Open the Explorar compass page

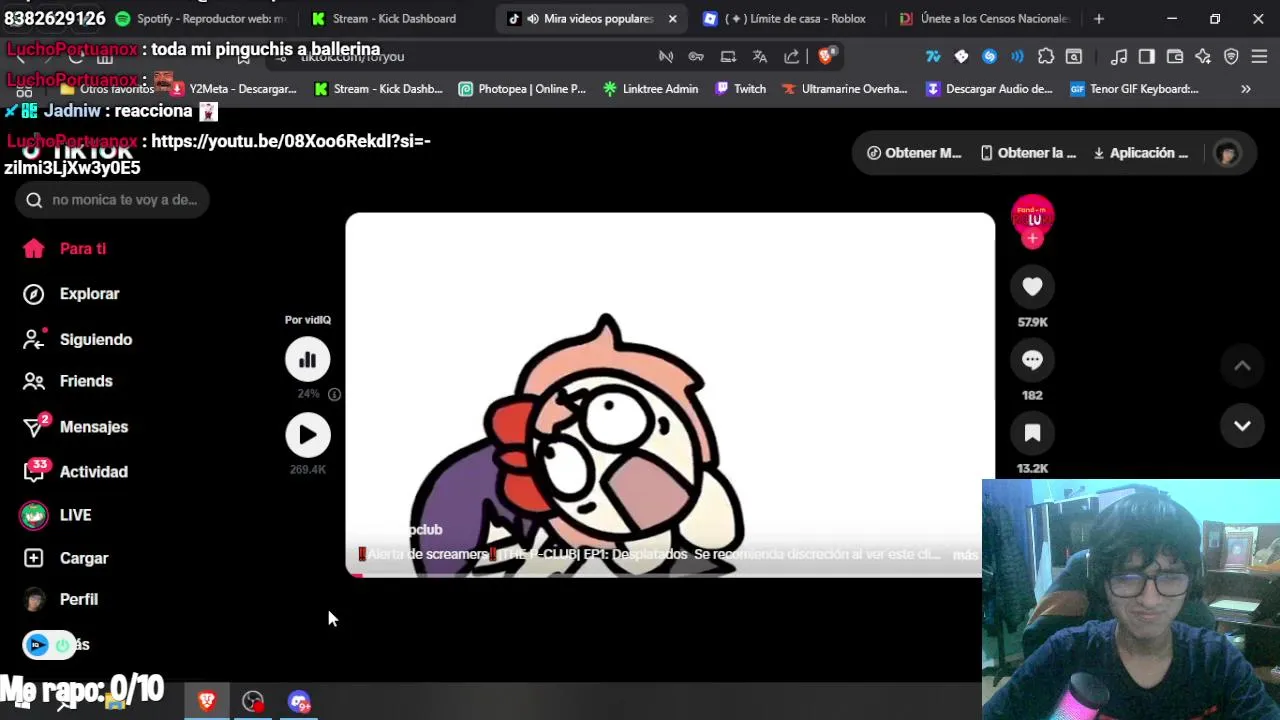pyautogui.click(x=72, y=294)
